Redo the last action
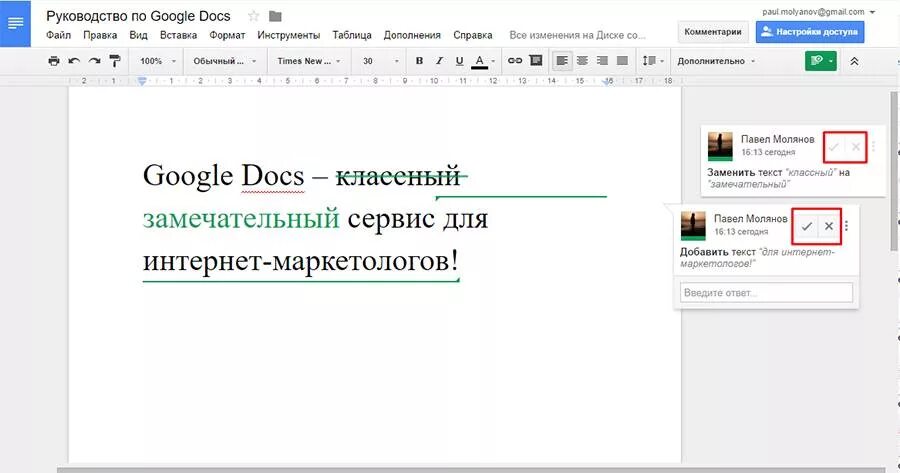 coord(95,61)
